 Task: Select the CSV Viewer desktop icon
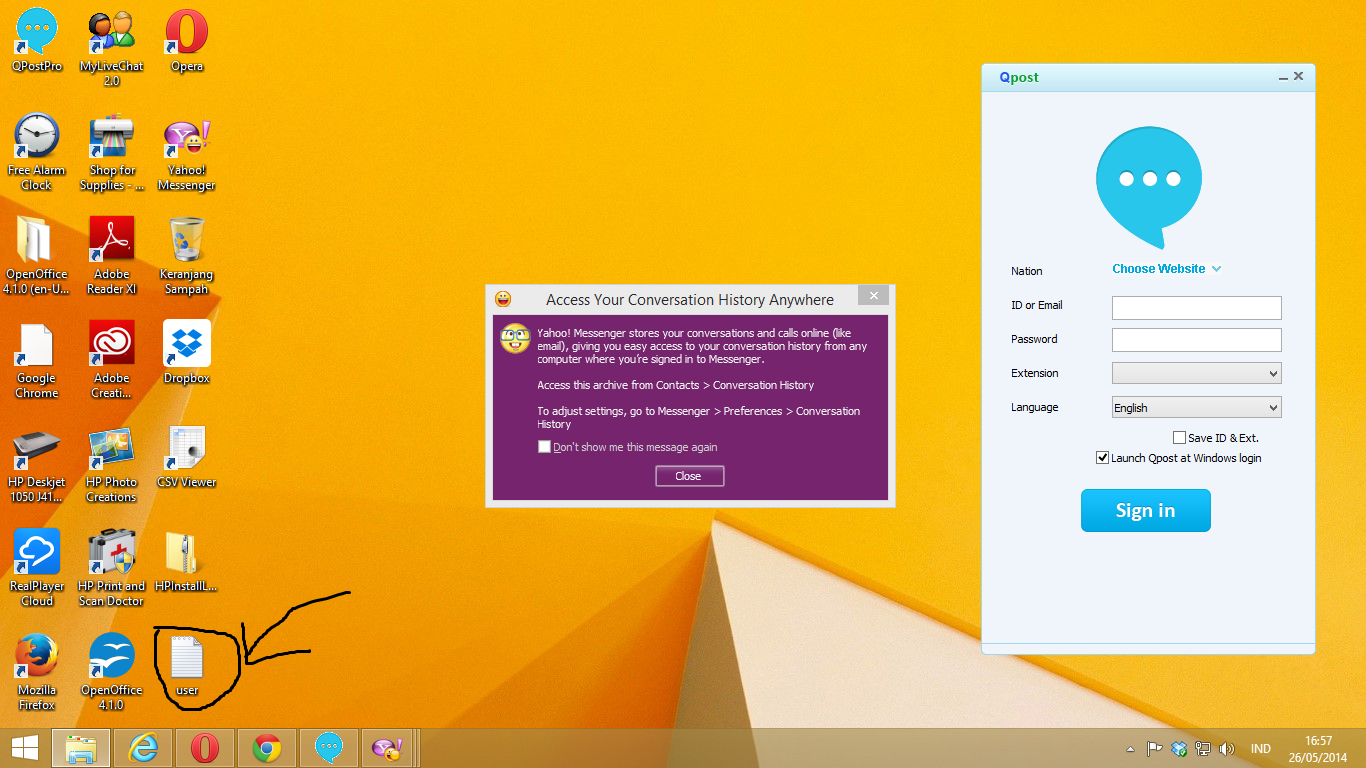pos(186,450)
